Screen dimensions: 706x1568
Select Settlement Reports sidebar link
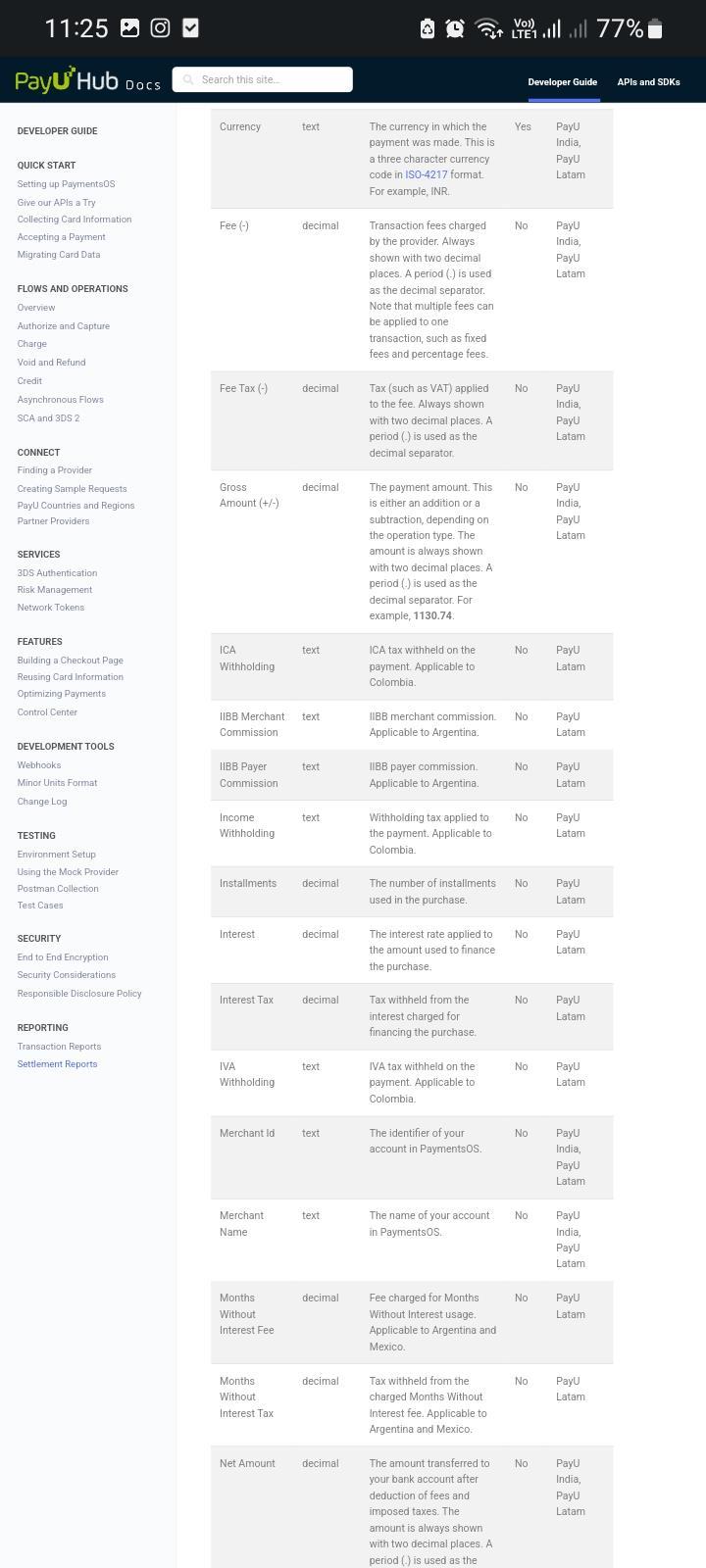coord(57,1064)
